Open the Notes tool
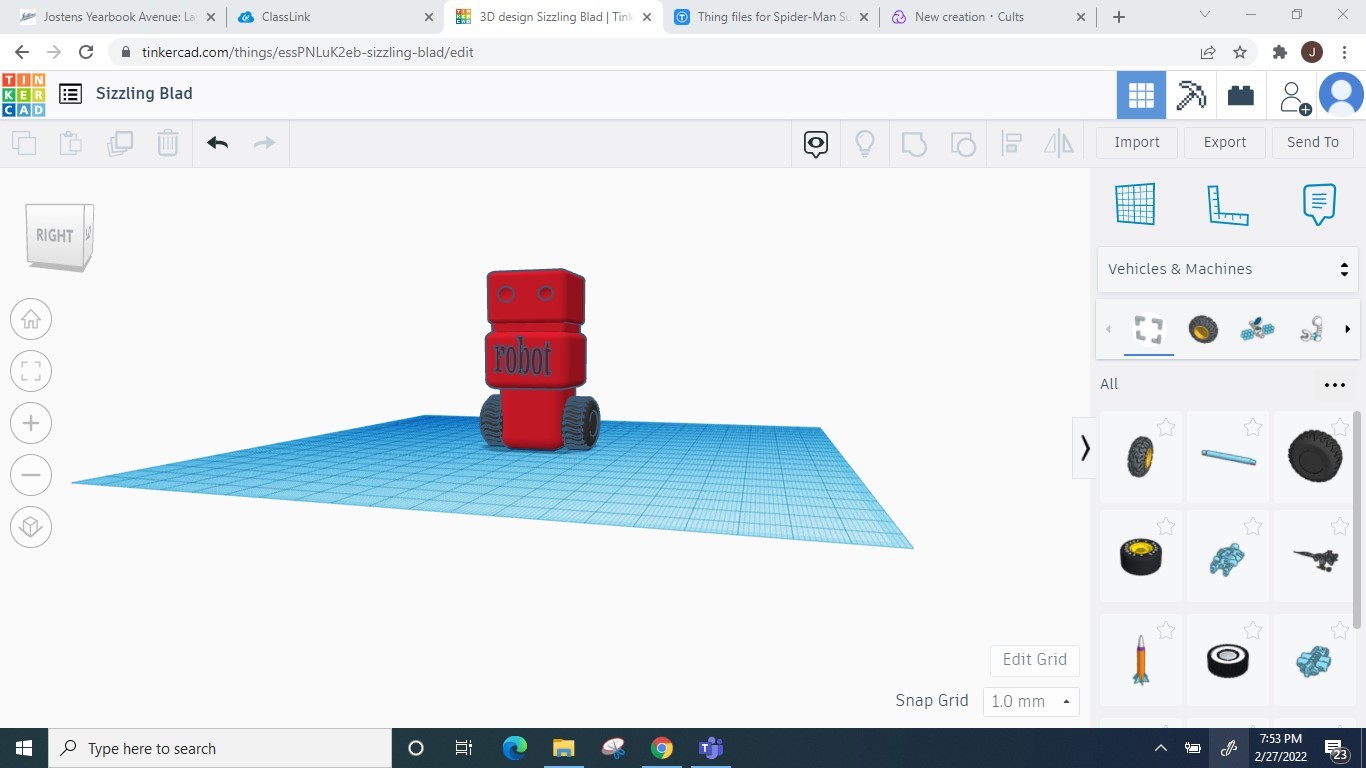1366x768 pixels. click(1319, 204)
